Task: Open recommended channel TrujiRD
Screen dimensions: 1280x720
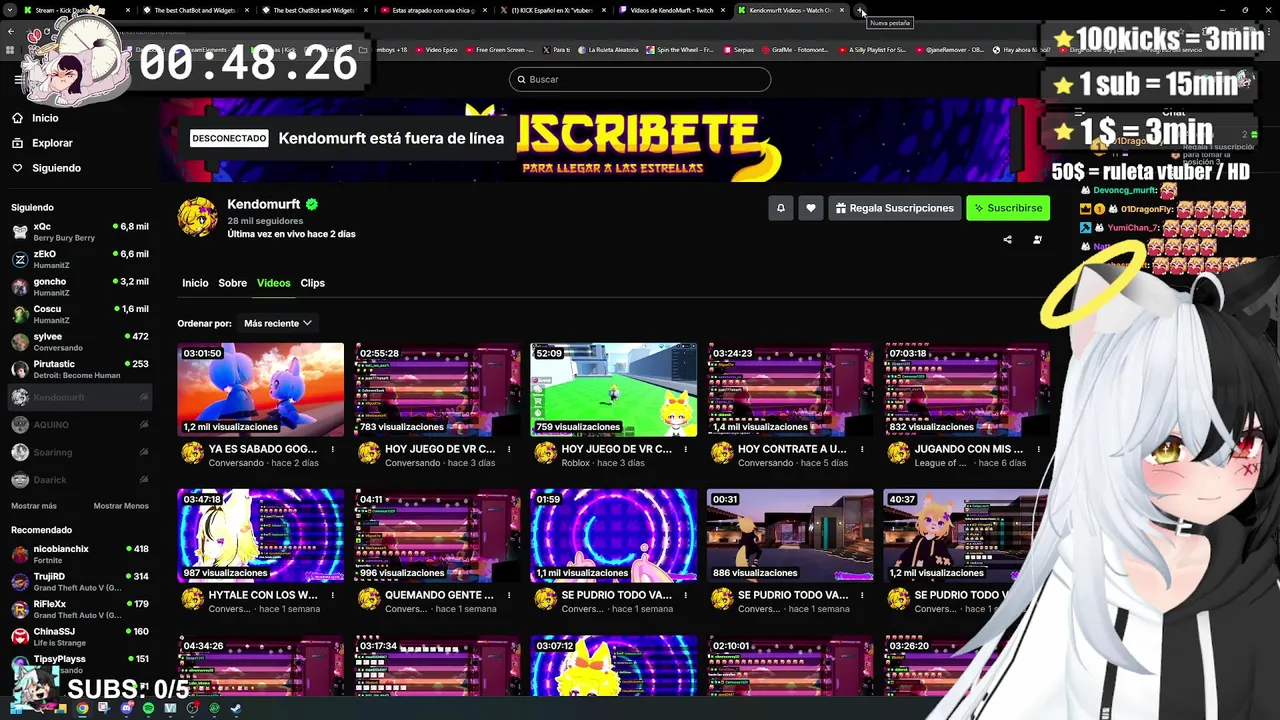Action: [x=80, y=581]
